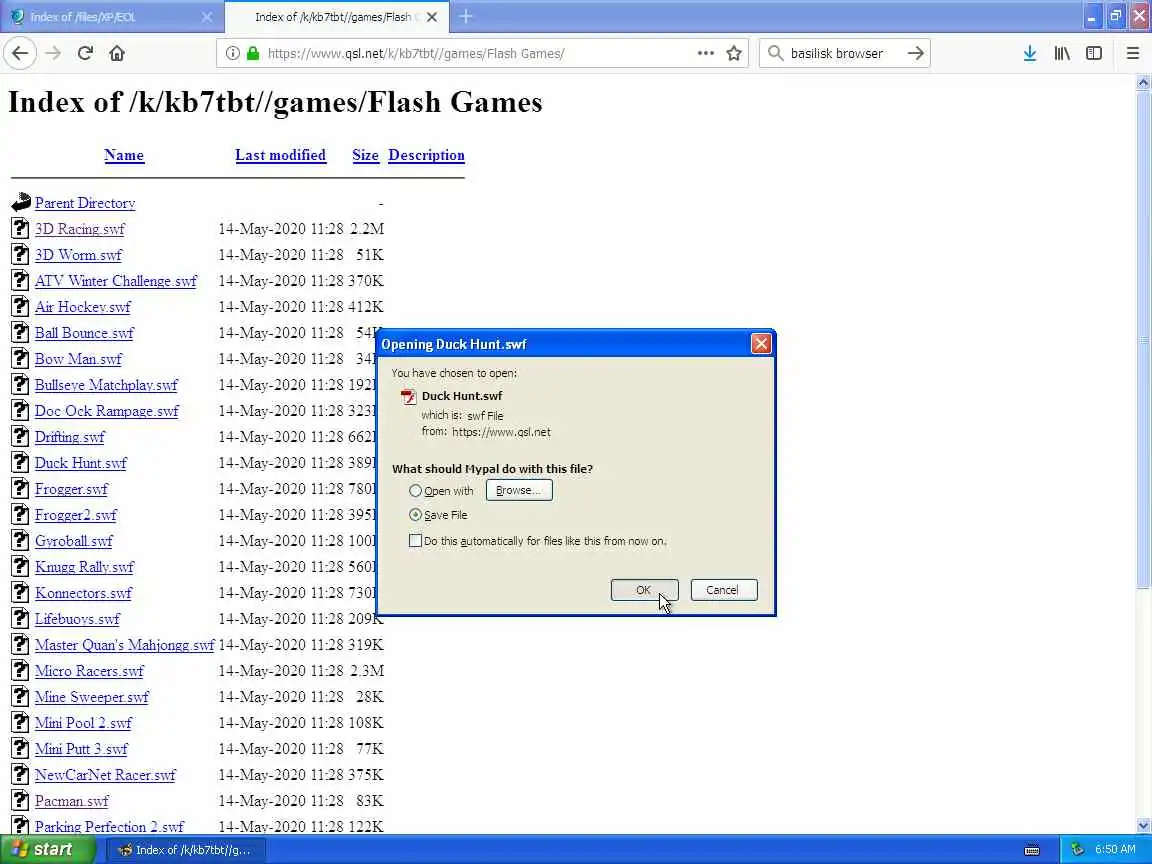Sort listing by Name column

[x=124, y=155]
